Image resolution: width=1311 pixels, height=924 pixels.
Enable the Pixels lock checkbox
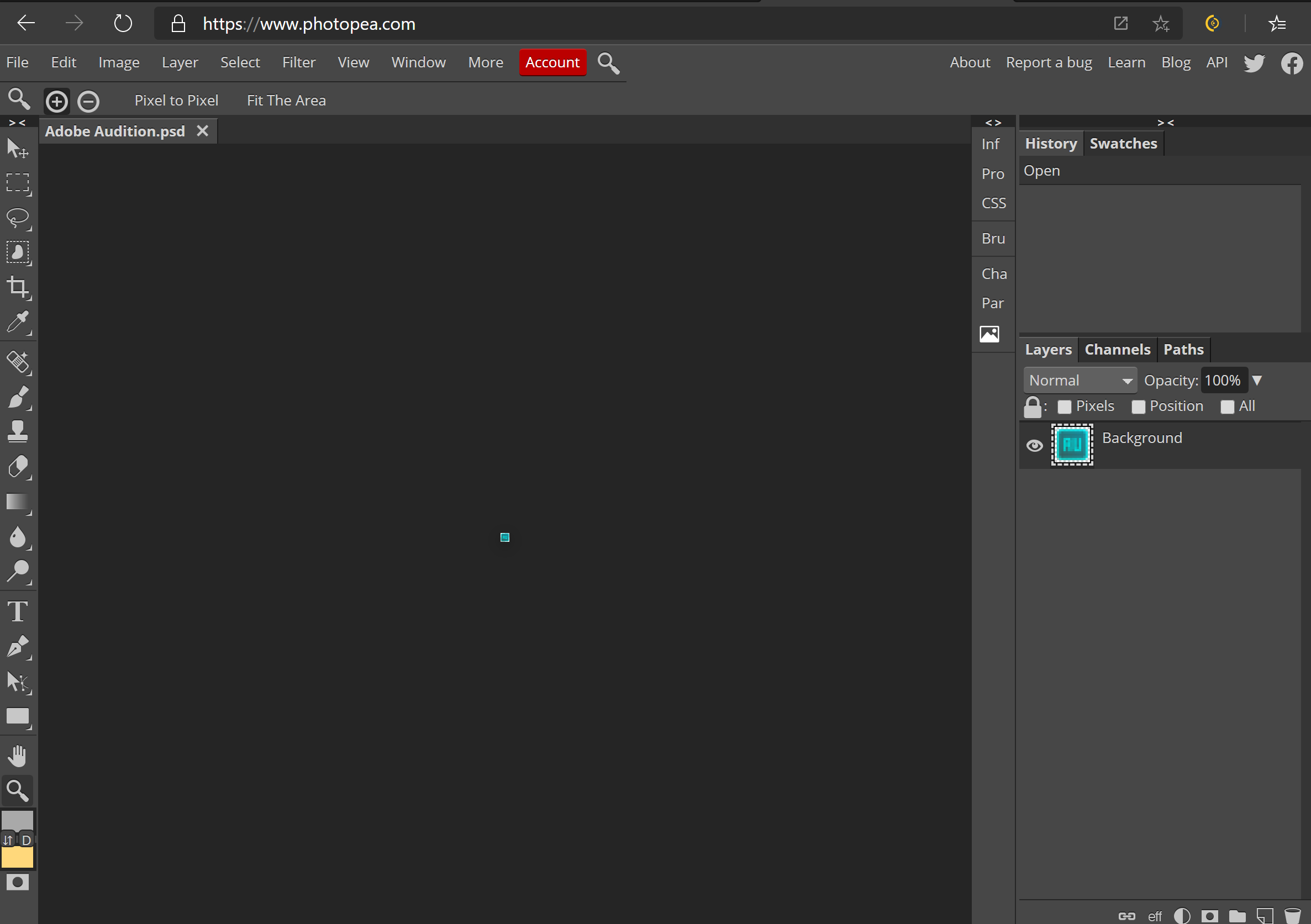[x=1065, y=406]
